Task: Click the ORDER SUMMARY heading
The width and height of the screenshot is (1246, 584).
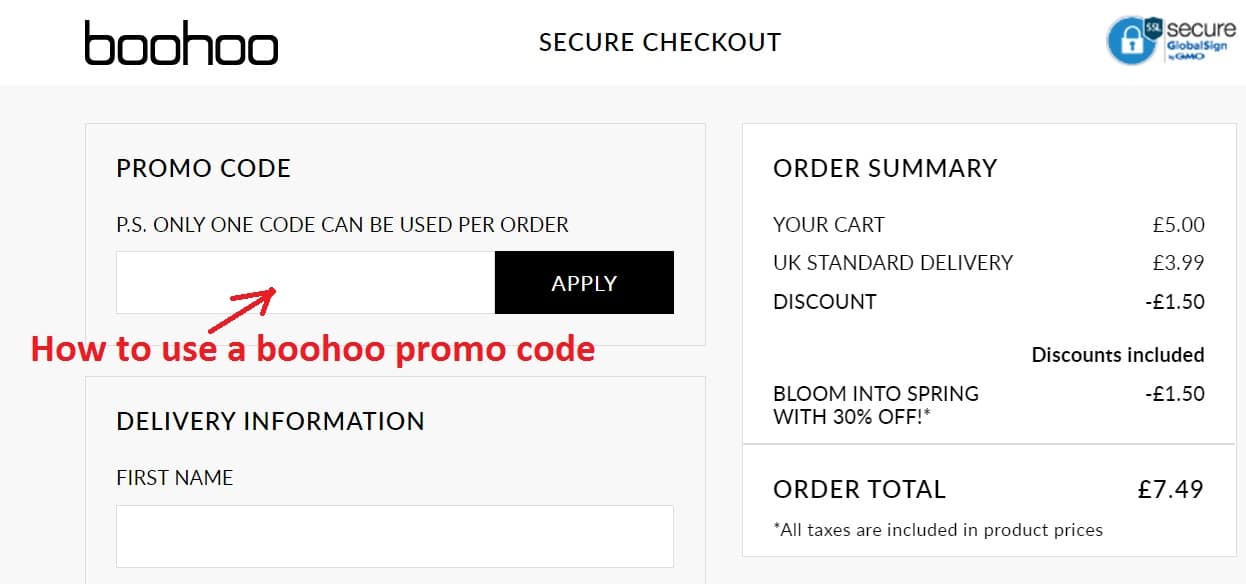Action: [x=885, y=168]
